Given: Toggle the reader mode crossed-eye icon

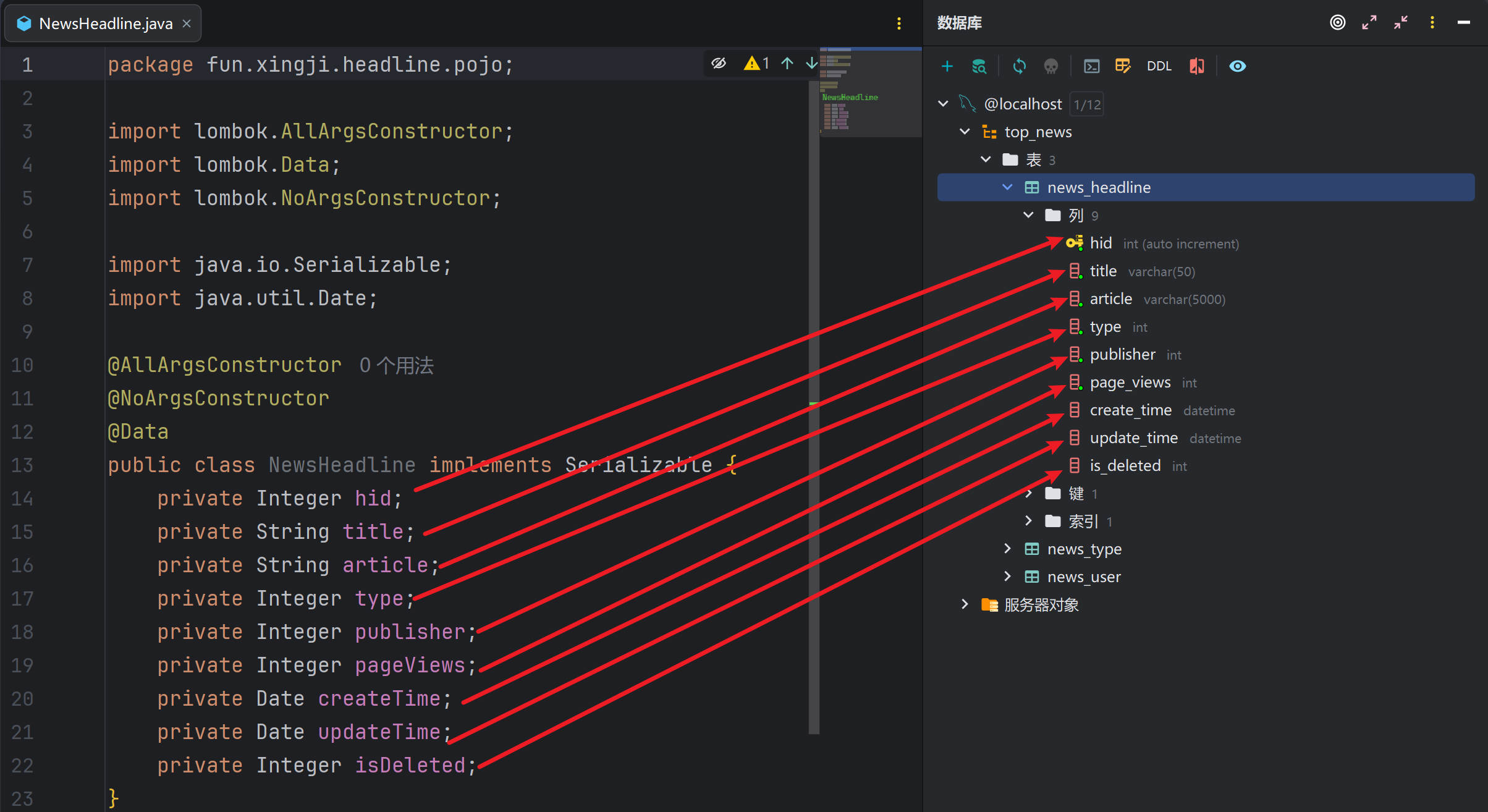Looking at the screenshot, I should click(719, 63).
